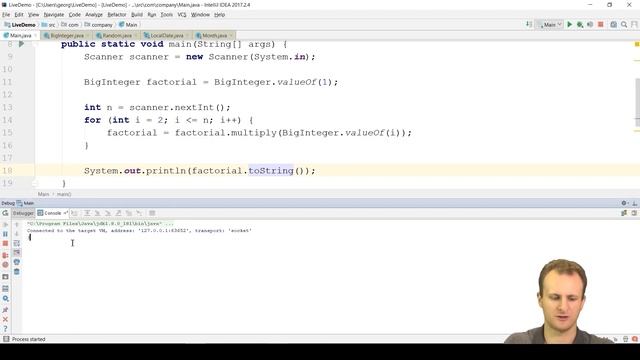Close the debug tab with the red X

[x=5, y=319]
